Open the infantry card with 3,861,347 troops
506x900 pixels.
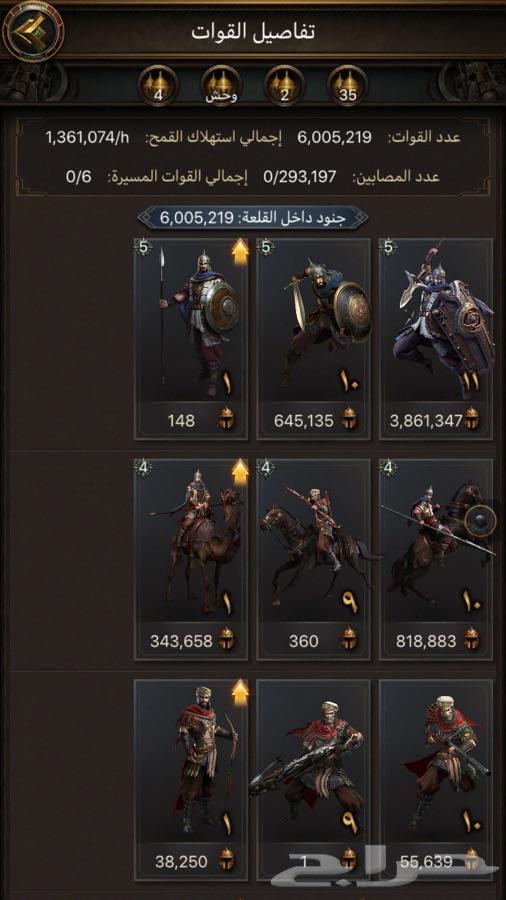point(436,339)
